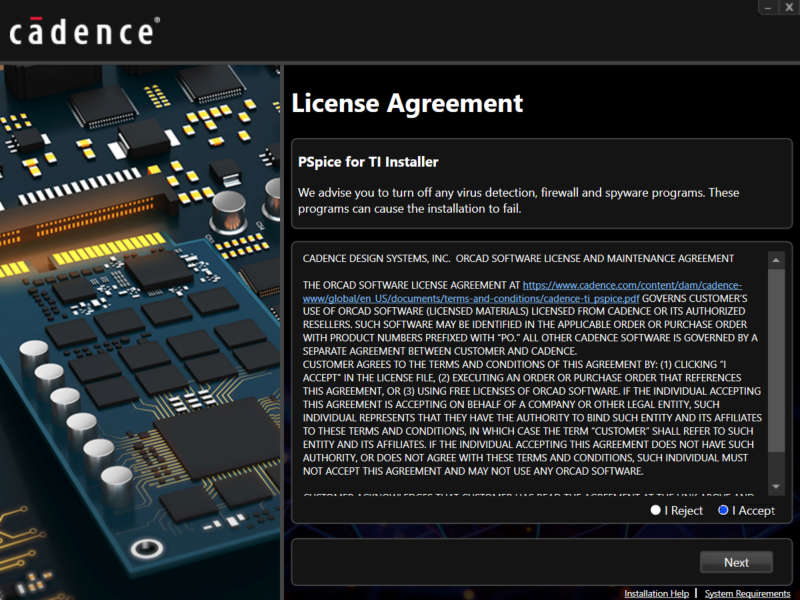
Task: Close the installer window
Action: [x=789, y=8]
